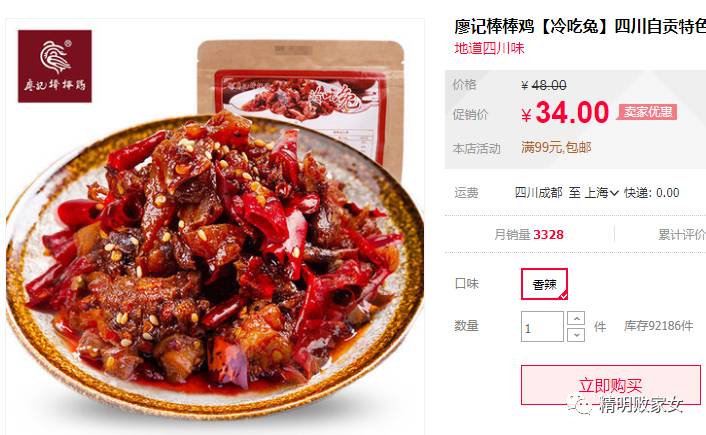The image size is (706, 435).
Task: Click the 廖记棒棒鸡 brand logo
Action: [54, 66]
